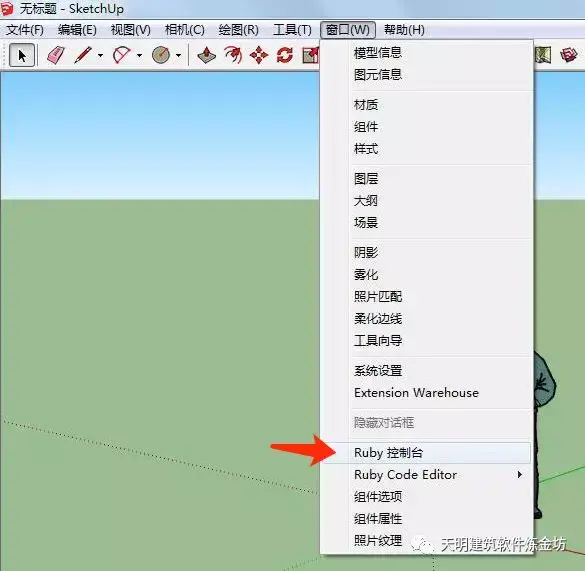Choose 照片纹理 photo textures

426,541
